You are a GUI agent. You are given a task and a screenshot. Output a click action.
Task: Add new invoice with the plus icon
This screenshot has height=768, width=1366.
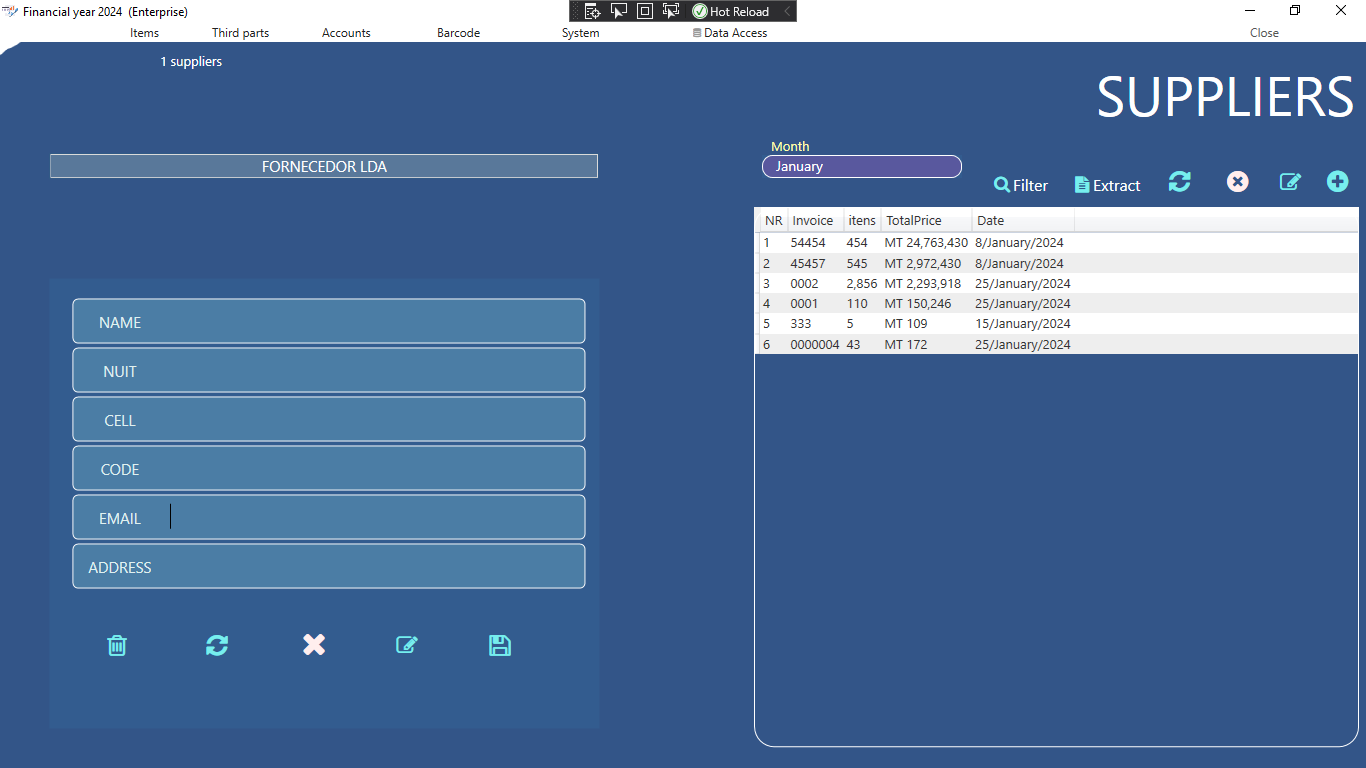point(1337,182)
